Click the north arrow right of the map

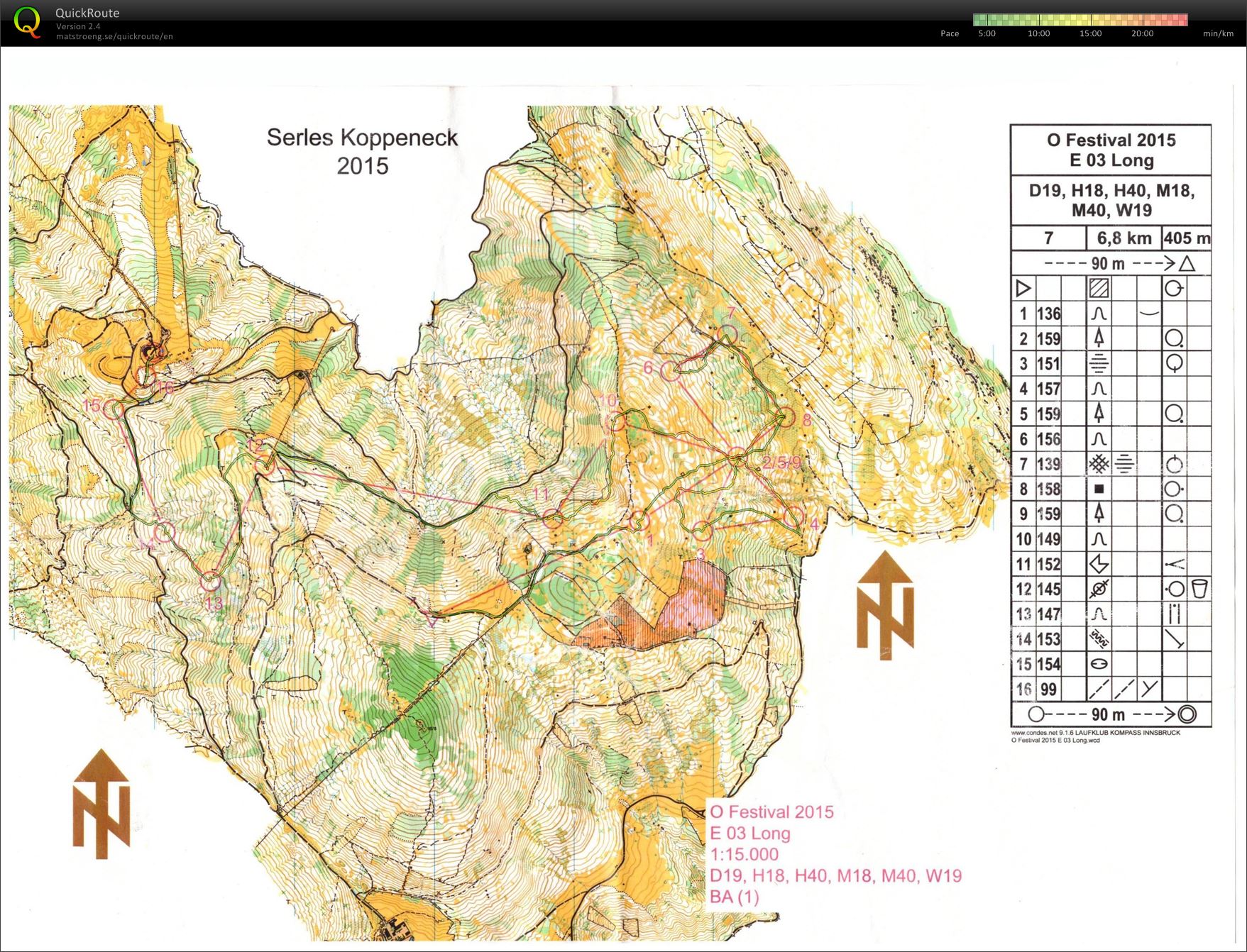coord(885,604)
